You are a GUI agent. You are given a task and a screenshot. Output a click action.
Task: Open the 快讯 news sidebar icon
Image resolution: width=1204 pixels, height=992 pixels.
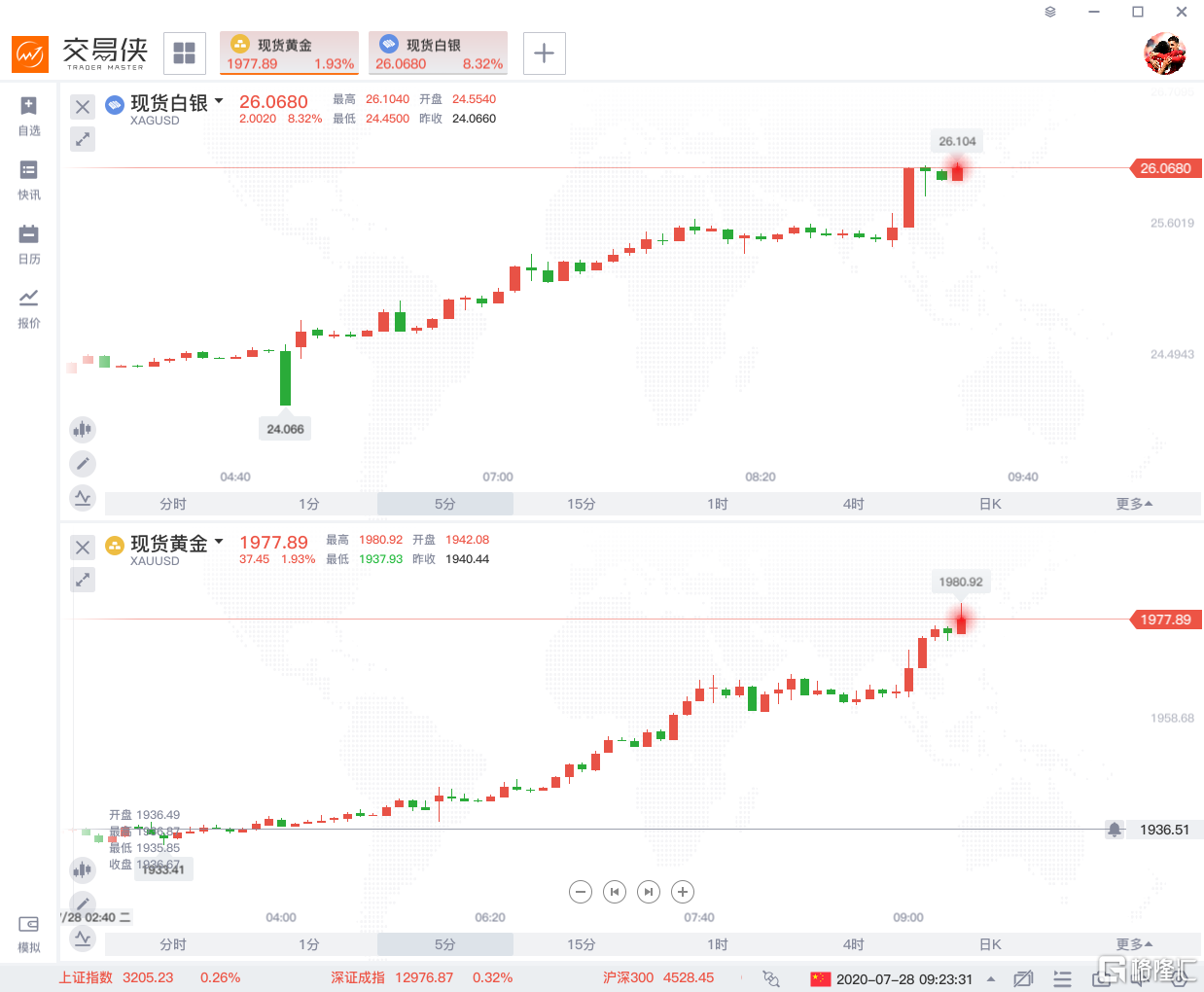click(29, 179)
